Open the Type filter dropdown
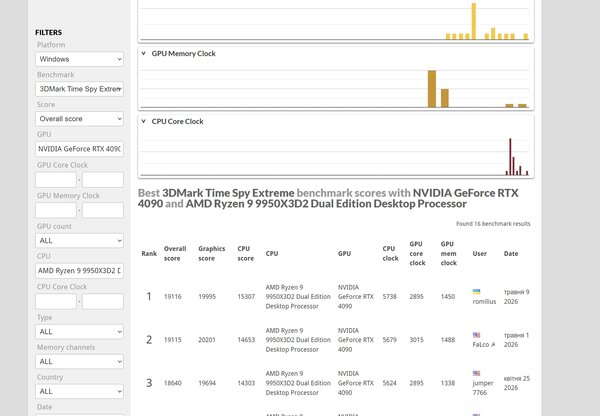600x416 pixels. pyautogui.click(x=80, y=332)
